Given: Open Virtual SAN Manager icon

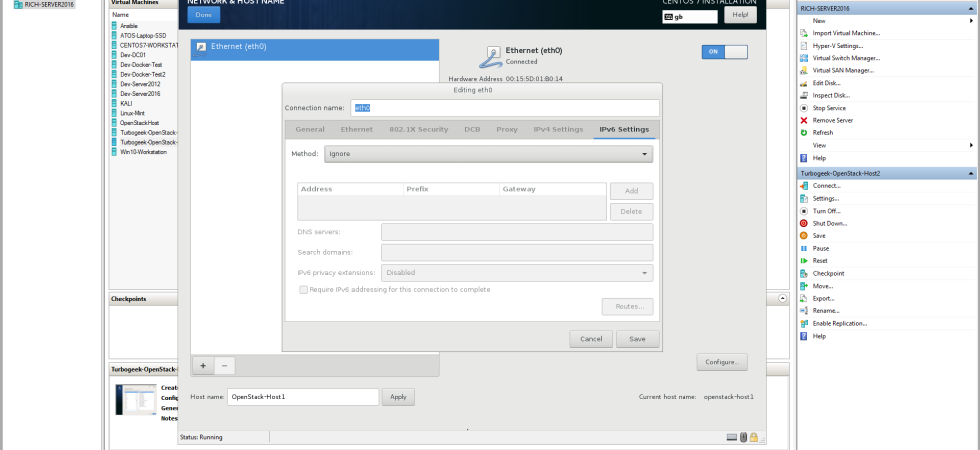Looking at the screenshot, I should pos(804,71).
